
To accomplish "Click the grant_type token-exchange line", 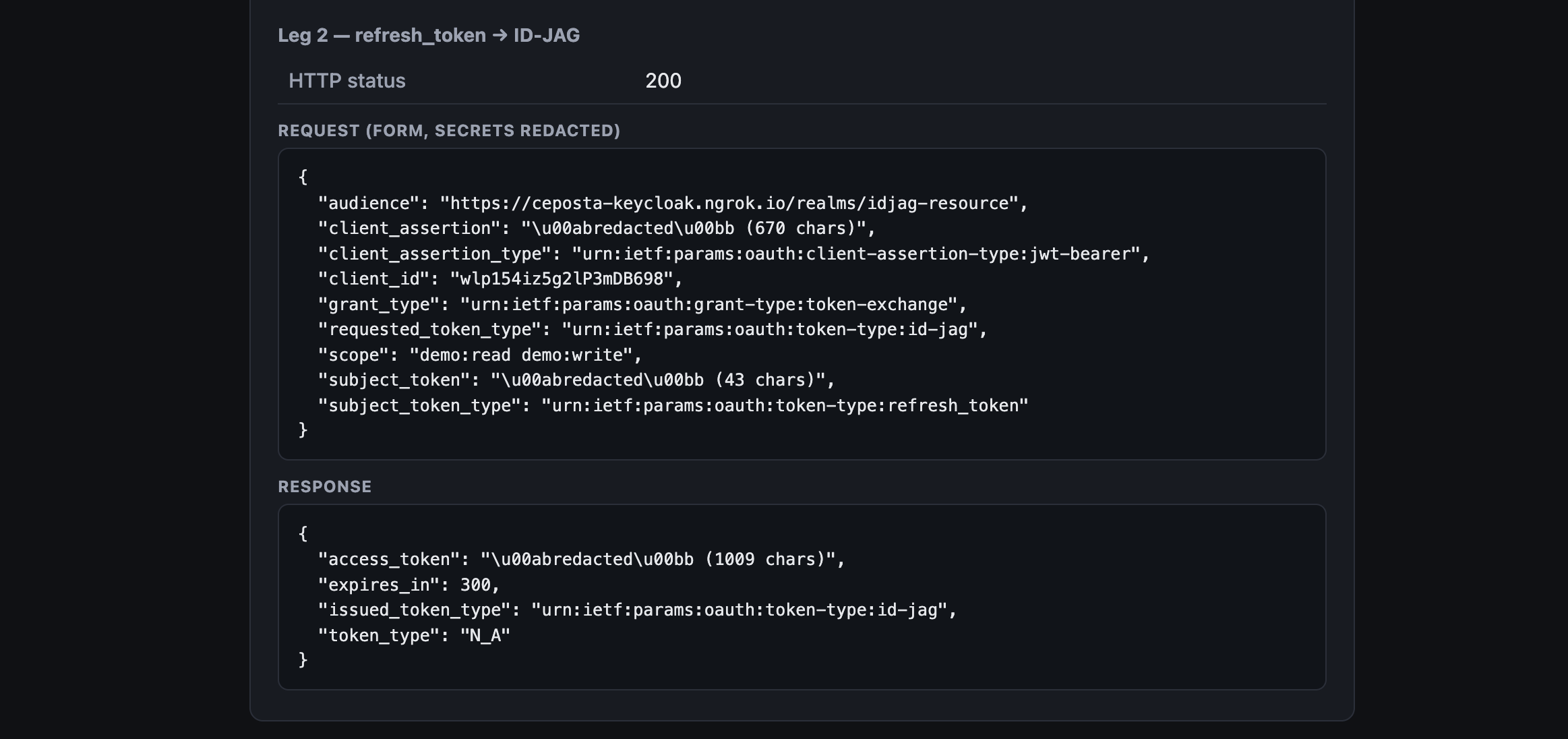I will point(642,304).
